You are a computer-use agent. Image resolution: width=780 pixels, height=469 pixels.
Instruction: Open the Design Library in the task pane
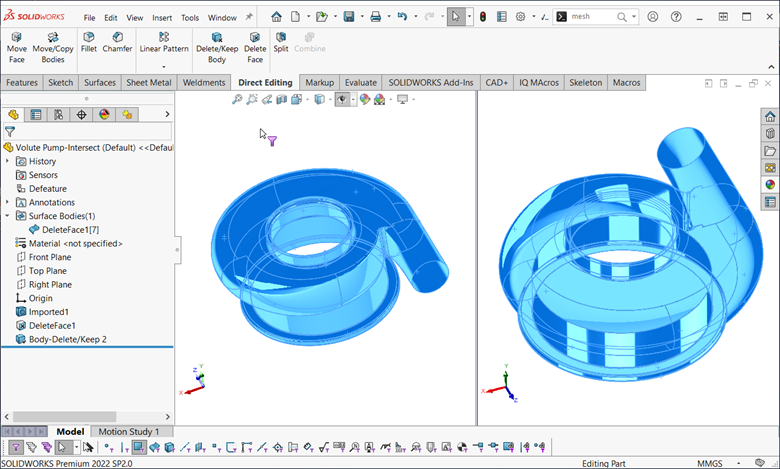coord(770,133)
